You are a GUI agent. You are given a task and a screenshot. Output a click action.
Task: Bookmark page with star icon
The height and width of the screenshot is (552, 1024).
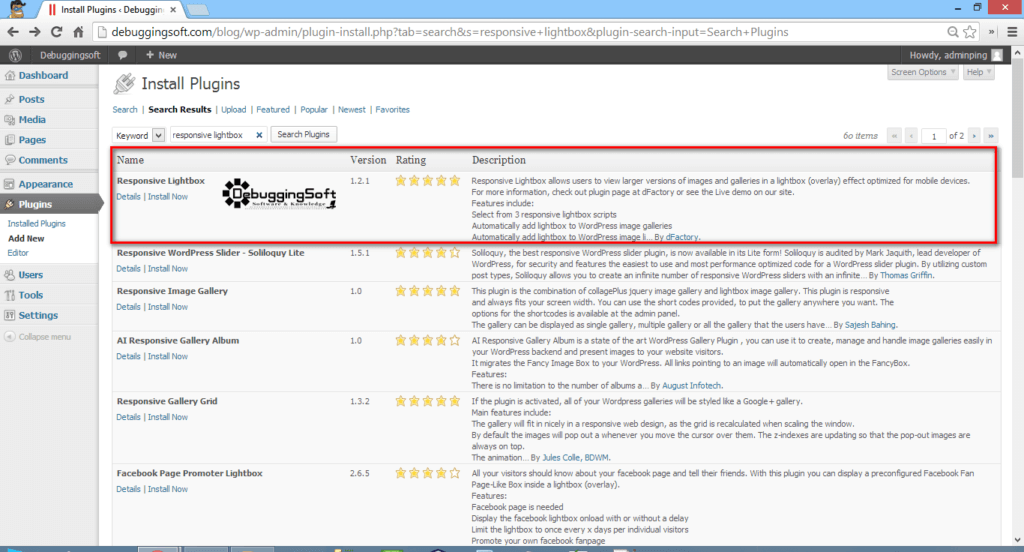tap(970, 32)
